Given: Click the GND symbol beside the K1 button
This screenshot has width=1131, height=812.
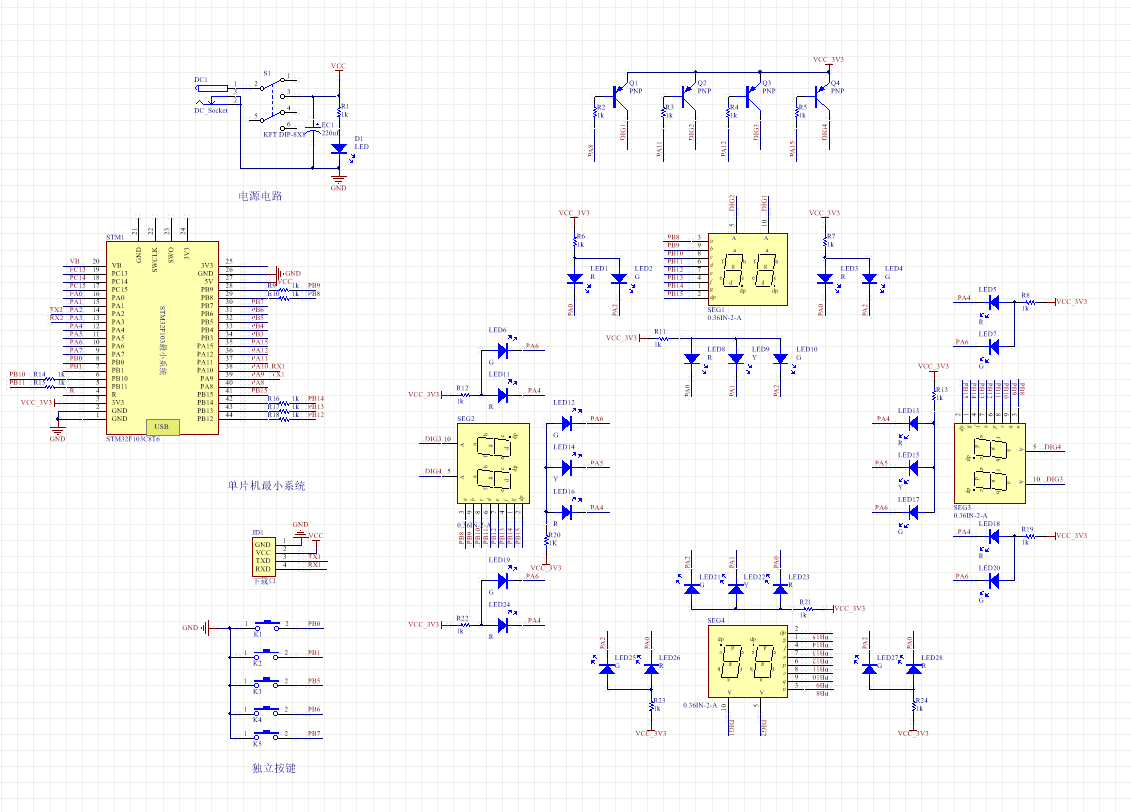Looking at the screenshot, I should (x=206, y=627).
